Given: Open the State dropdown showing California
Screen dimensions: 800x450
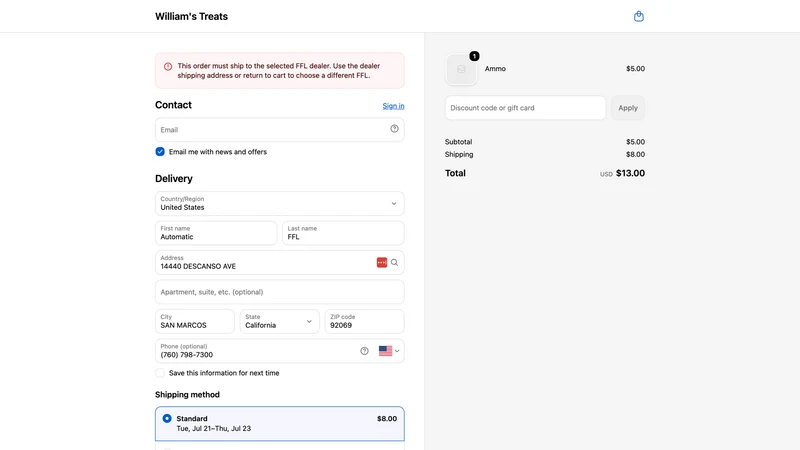Looking at the screenshot, I should pyautogui.click(x=280, y=321).
